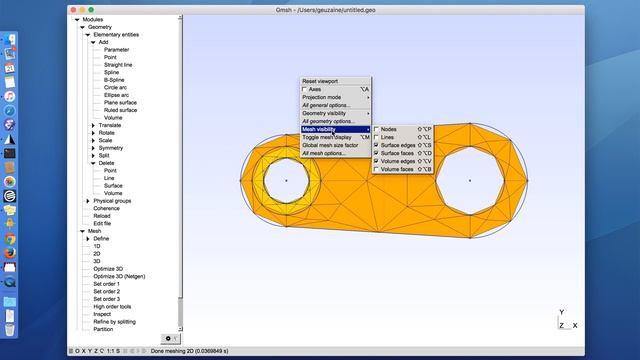640x360 pixels.
Task: Expand the Symmetry node
Action: (x=93, y=148)
